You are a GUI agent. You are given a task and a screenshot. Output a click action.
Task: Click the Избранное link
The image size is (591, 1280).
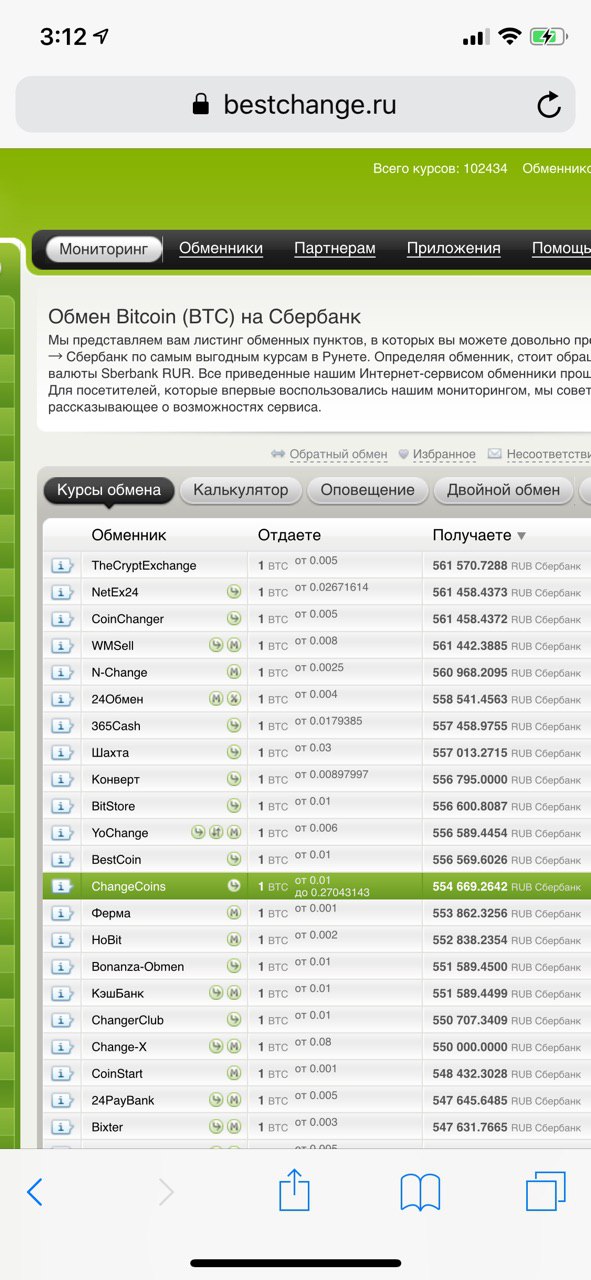point(444,455)
